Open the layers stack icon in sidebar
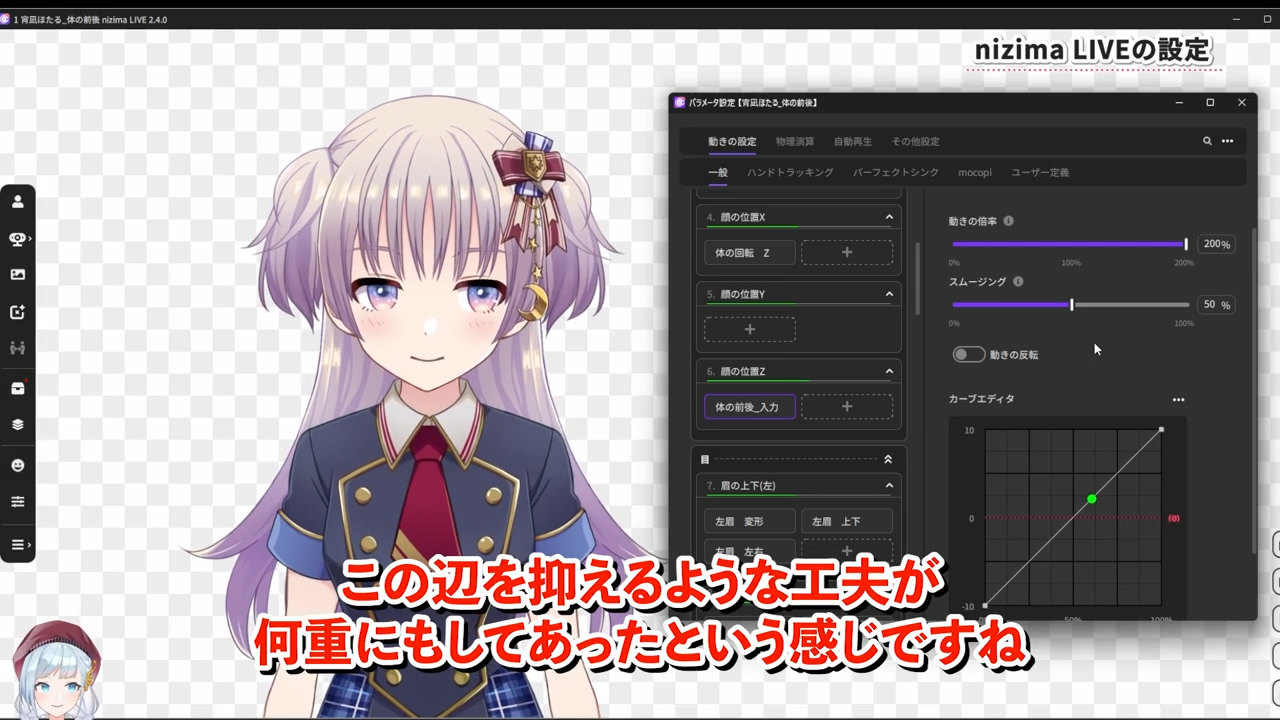The image size is (1280, 720). pos(17,424)
